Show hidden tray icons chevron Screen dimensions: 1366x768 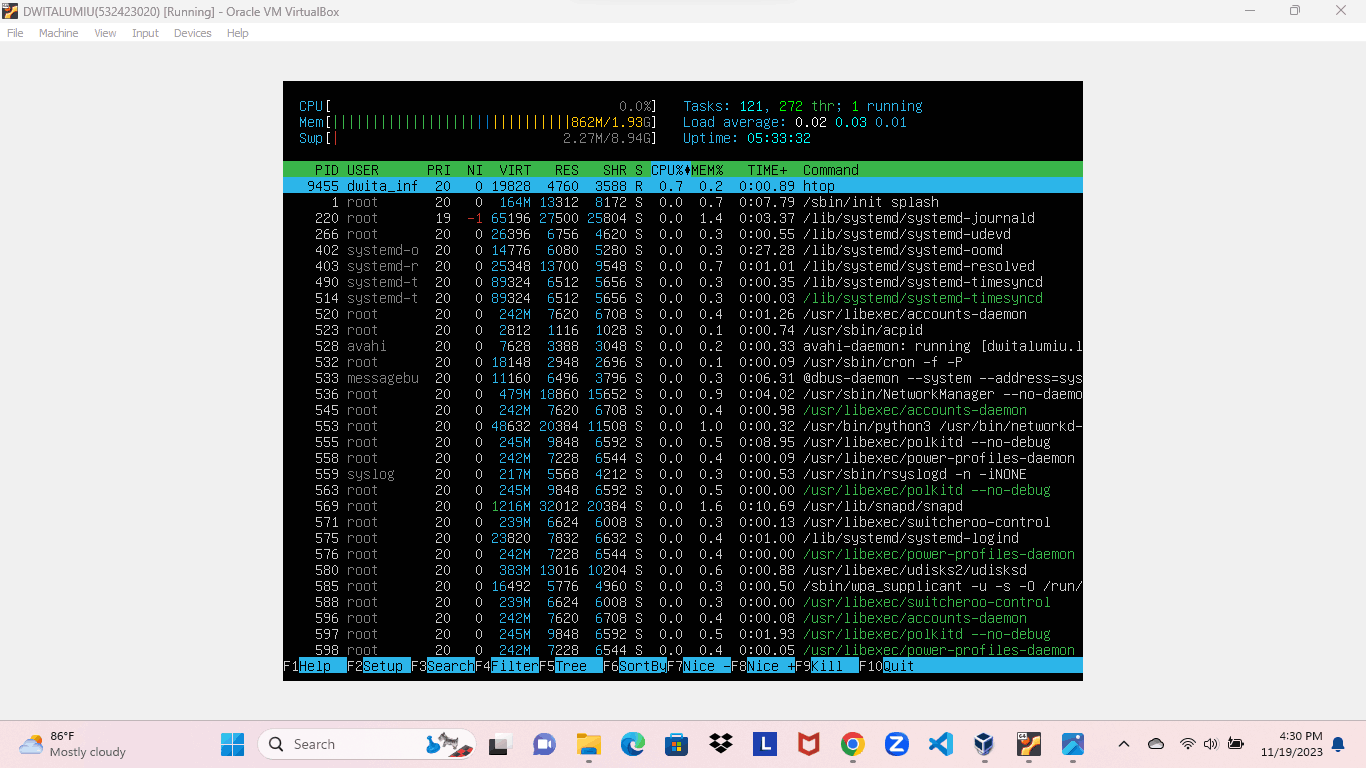[x=1124, y=744]
